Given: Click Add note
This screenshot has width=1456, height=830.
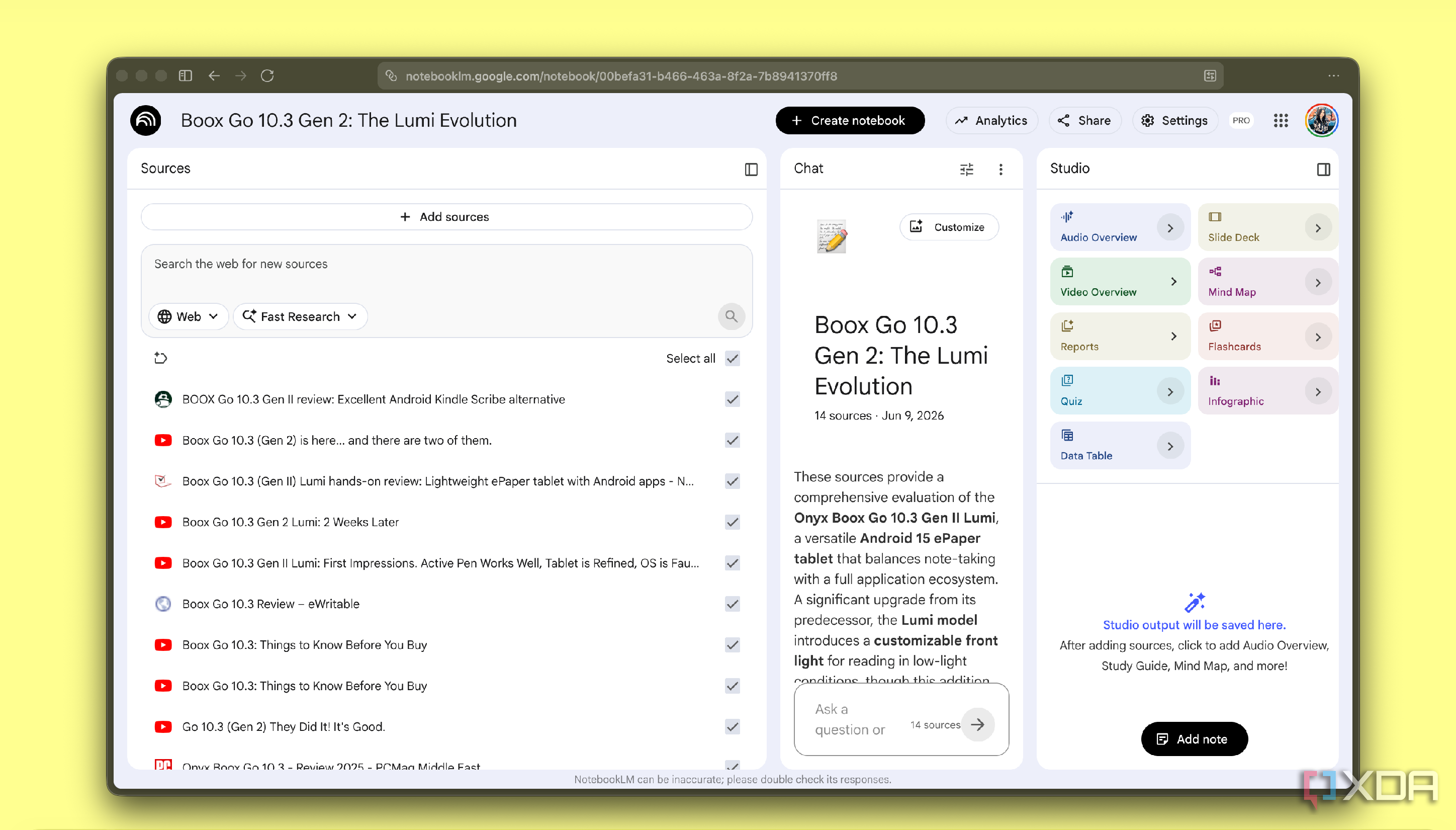Looking at the screenshot, I should [1194, 739].
